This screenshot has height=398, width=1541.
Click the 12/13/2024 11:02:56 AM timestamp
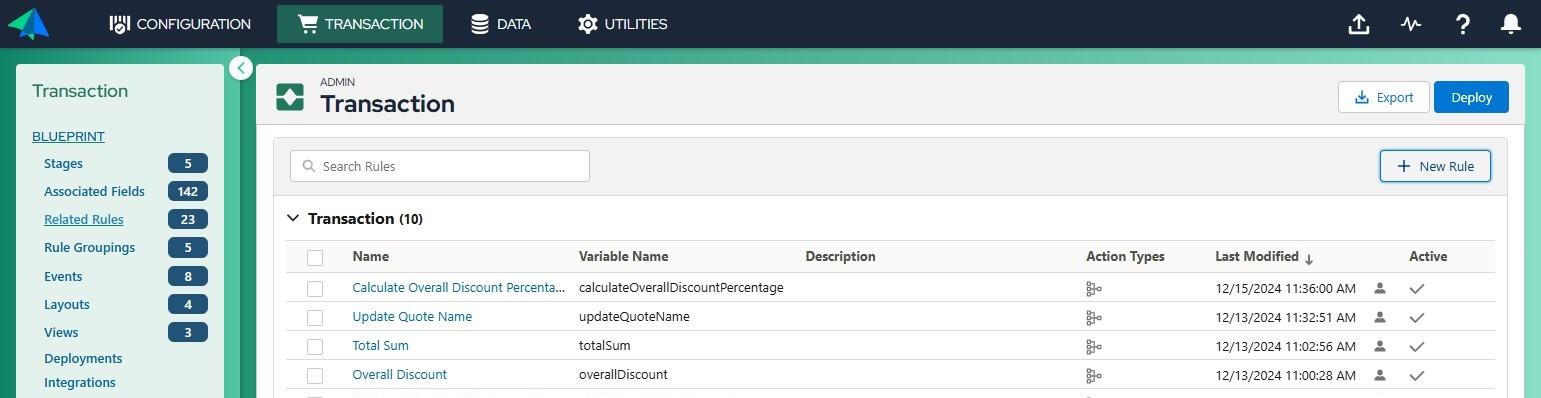[1285, 347]
